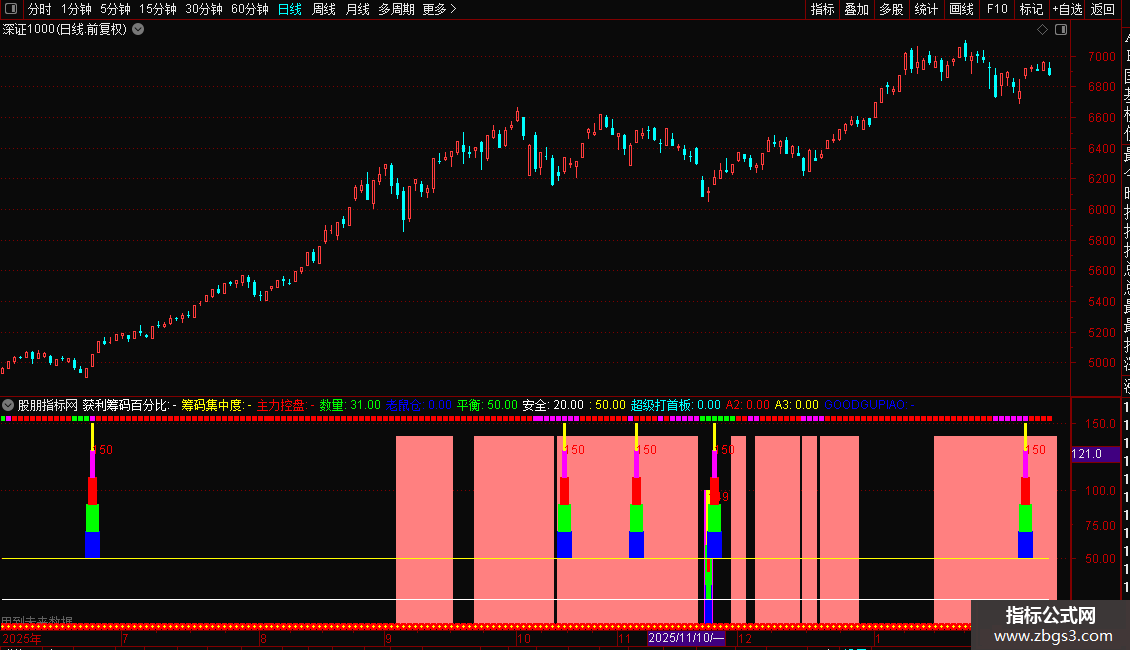1130x650 pixels.
Task: Toggle the left sidebar panel icon
Action: coord(11,9)
